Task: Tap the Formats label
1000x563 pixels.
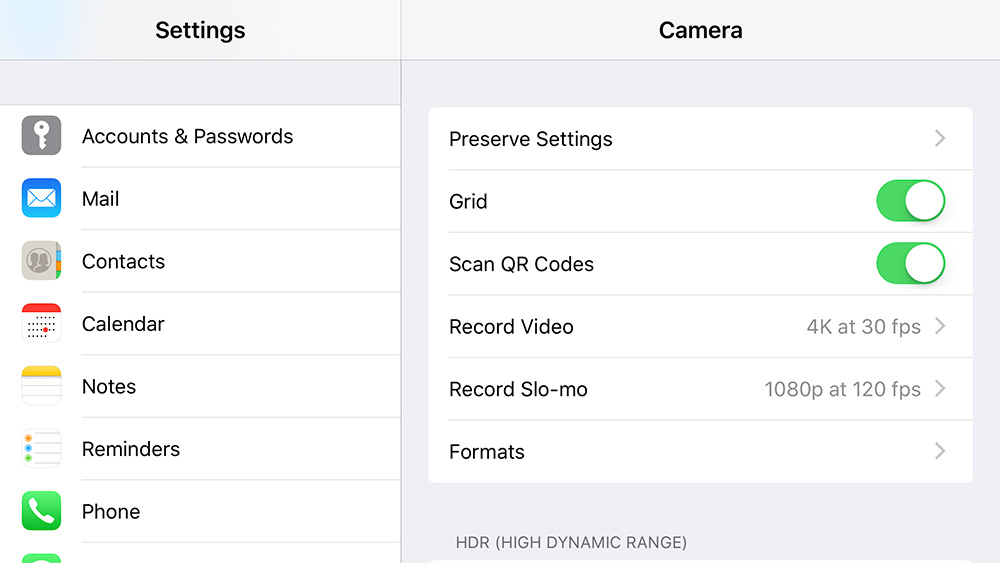Action: (x=487, y=451)
